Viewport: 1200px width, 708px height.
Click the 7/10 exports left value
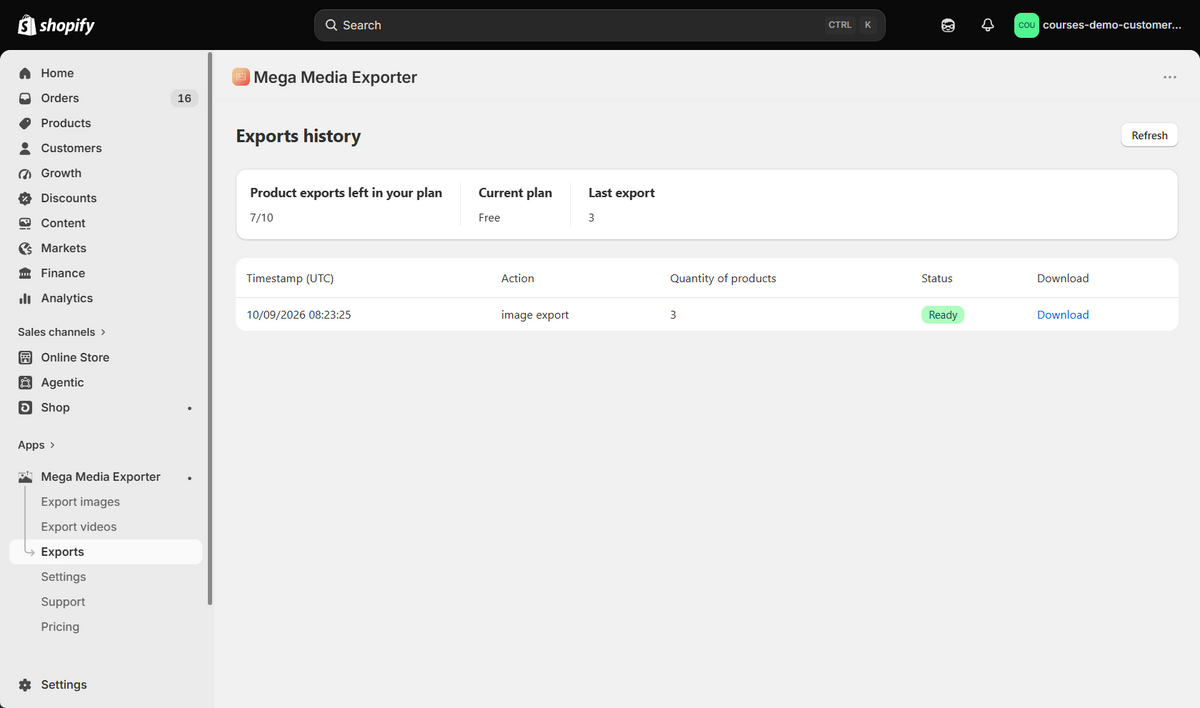pyautogui.click(x=261, y=218)
